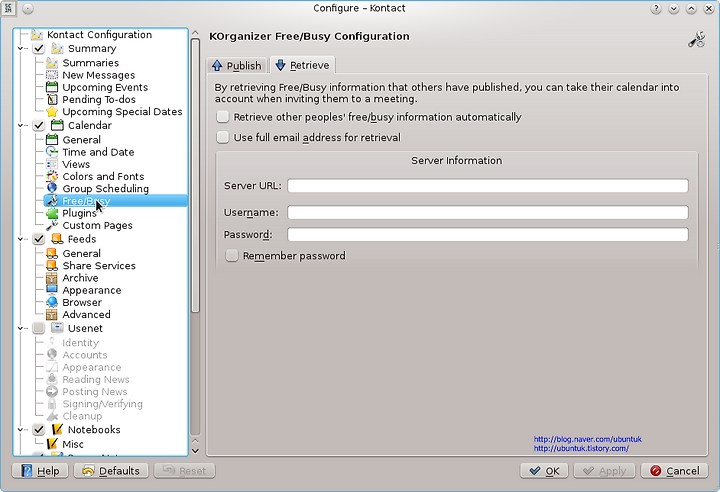Click the Feeds General icon
The width and height of the screenshot is (720, 492).
click(52, 254)
